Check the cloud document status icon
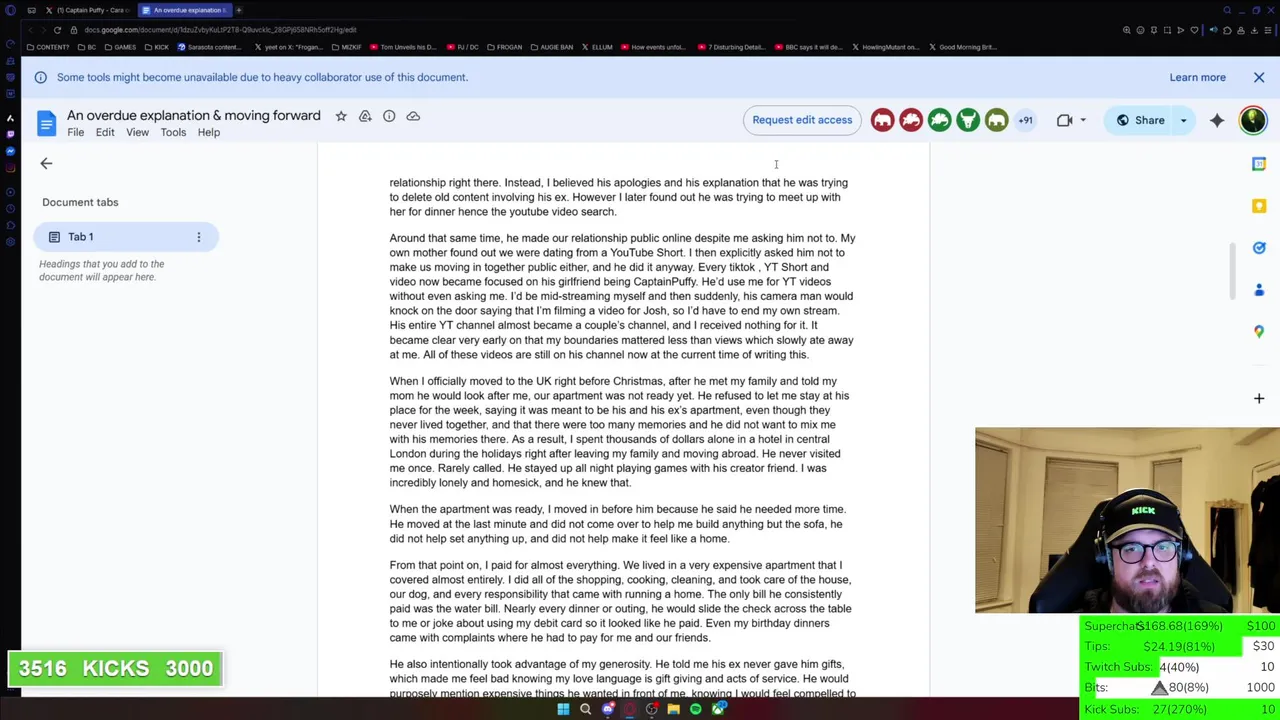 [x=413, y=116]
